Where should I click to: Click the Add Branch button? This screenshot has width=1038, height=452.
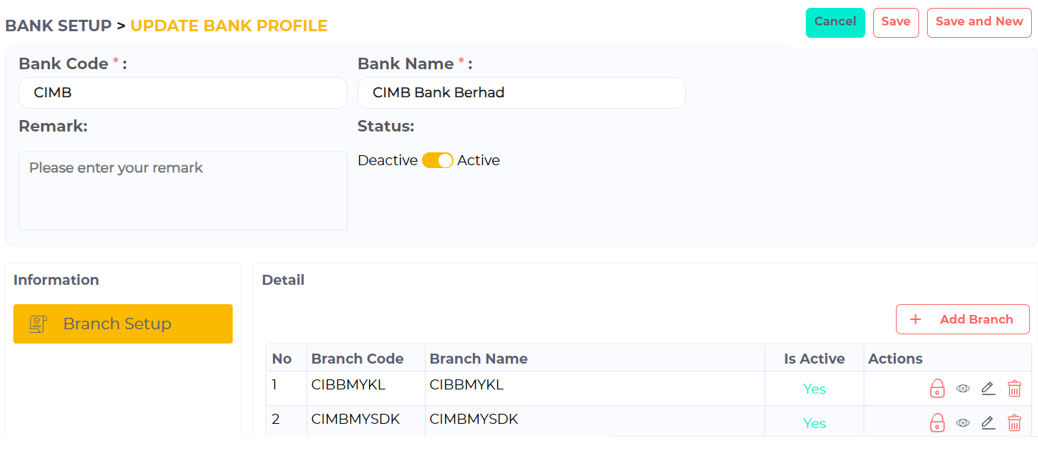click(963, 320)
